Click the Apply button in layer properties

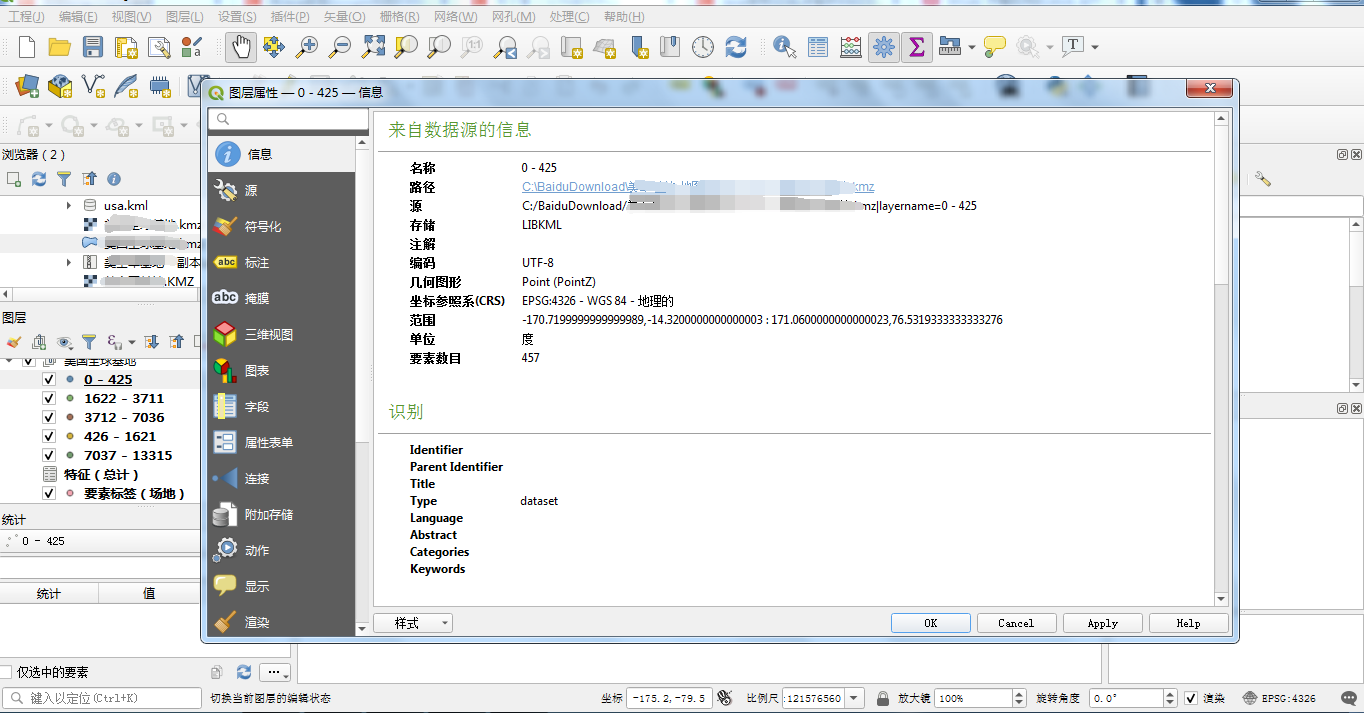(x=1102, y=622)
